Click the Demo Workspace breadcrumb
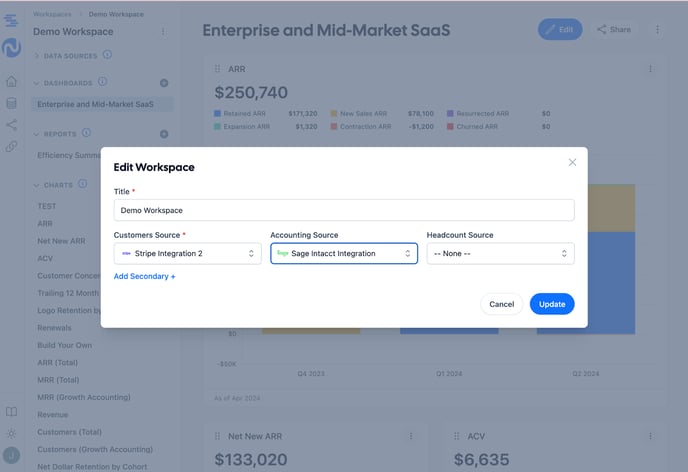 click(x=116, y=14)
